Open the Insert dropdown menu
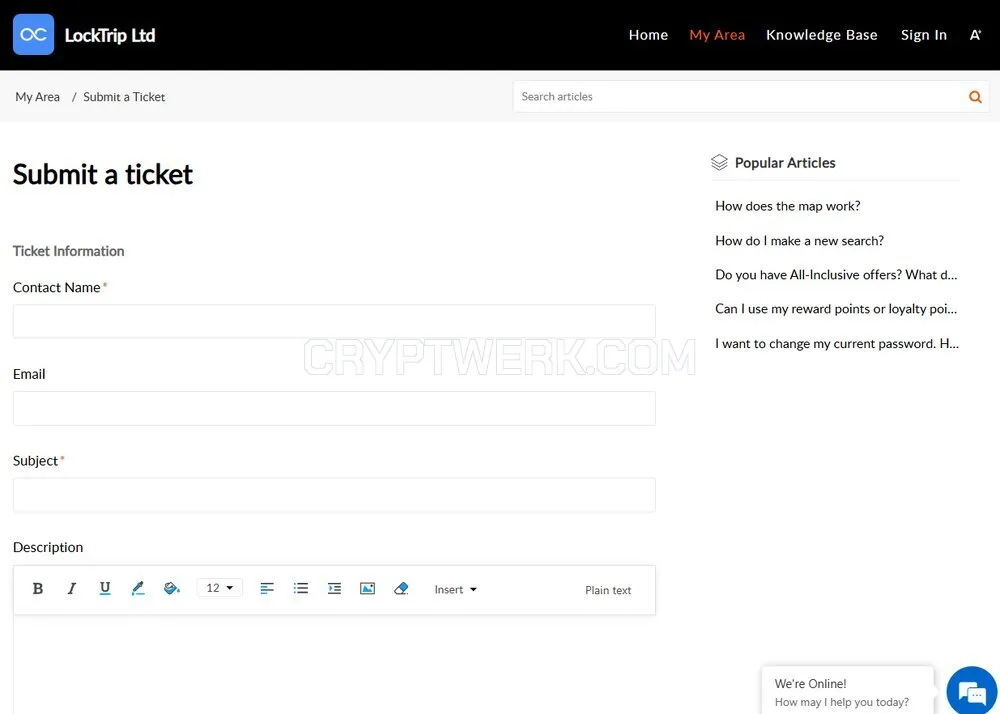This screenshot has height=714, width=1000. click(455, 590)
